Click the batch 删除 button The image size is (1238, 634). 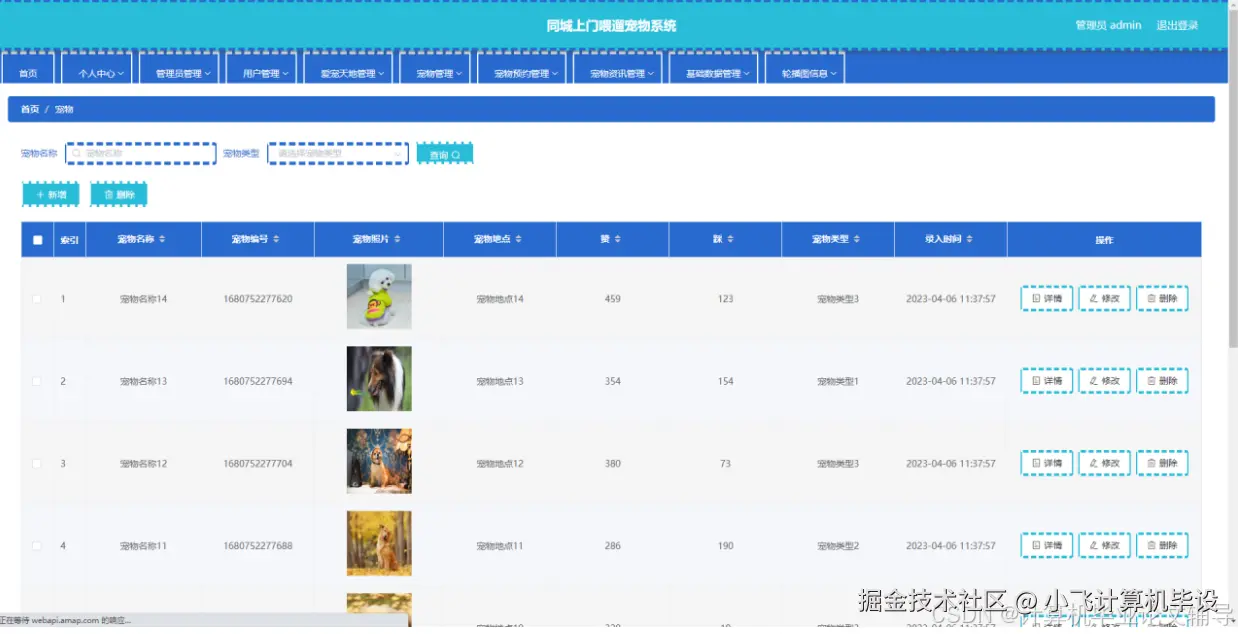(118, 193)
